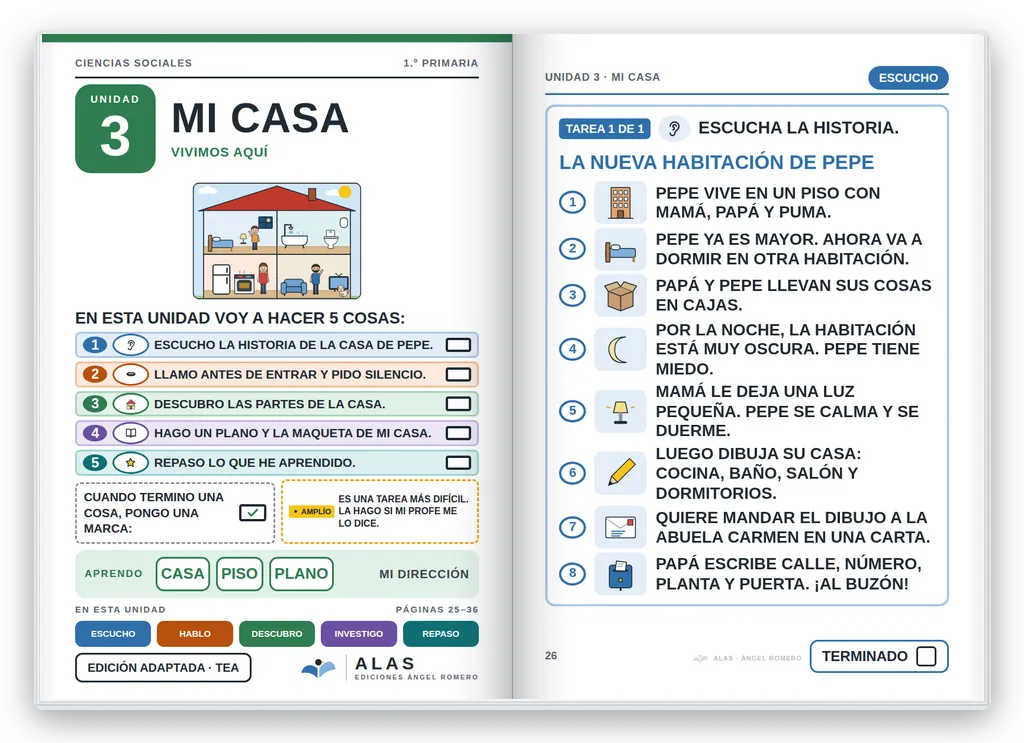Click the PLANO vocabulary word box
Screen dimensions: 1024x743
[x=301, y=574]
